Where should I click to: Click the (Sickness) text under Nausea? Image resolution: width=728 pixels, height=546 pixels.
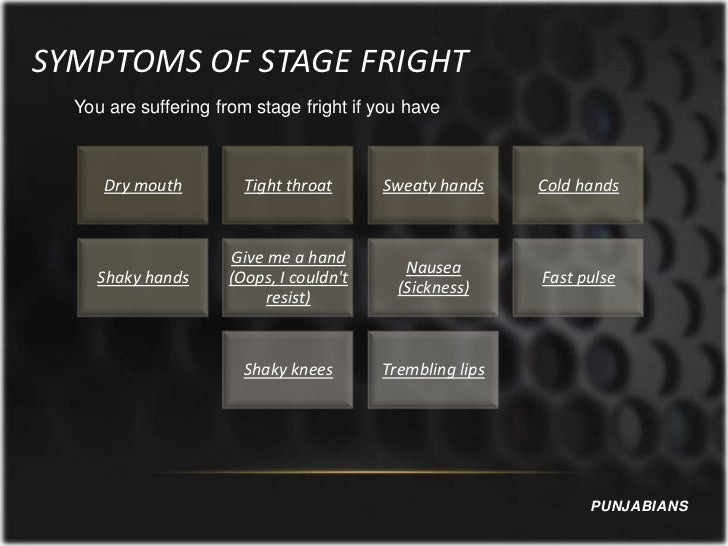(434, 287)
